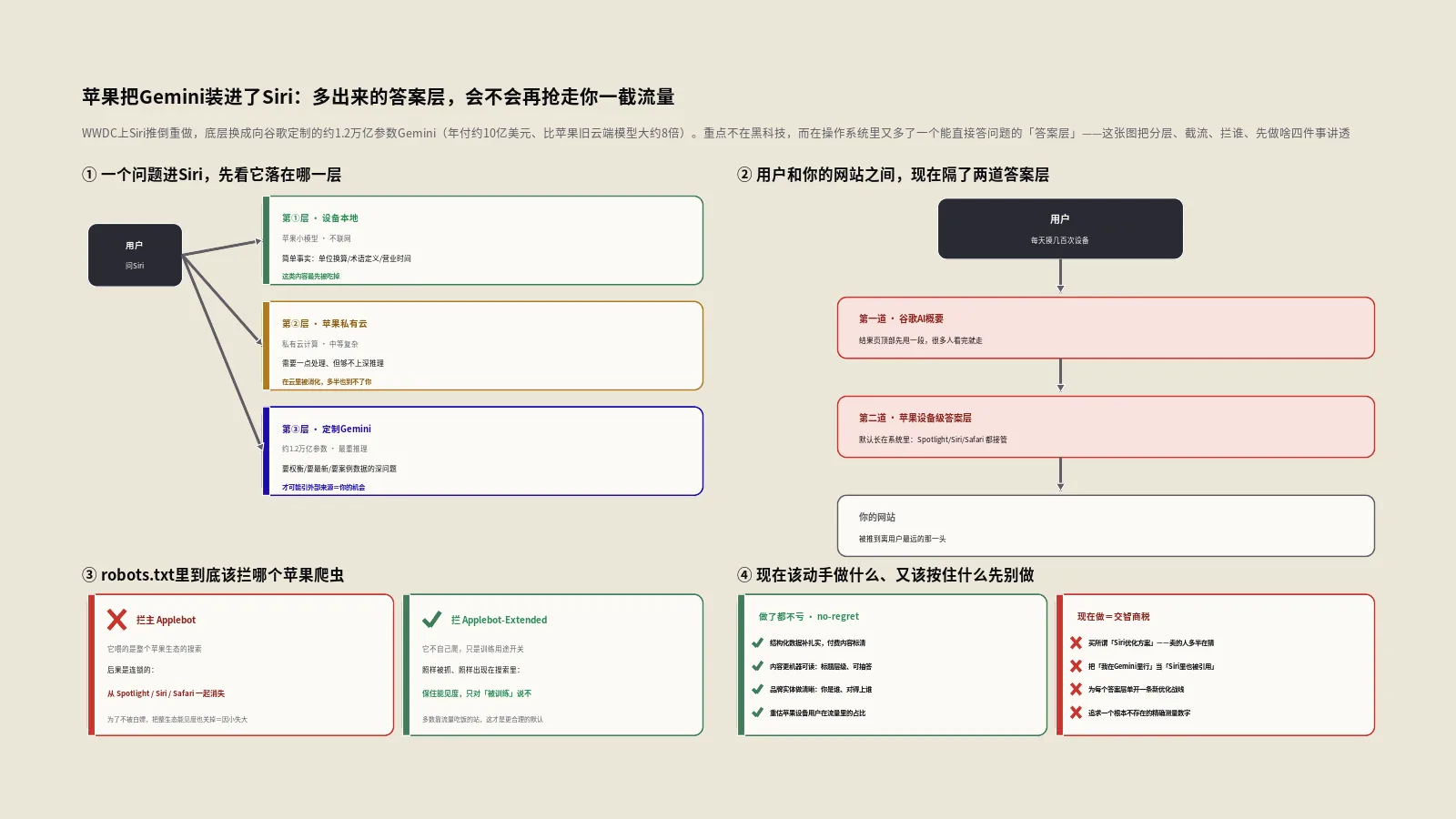Click the heading 第一道 · 谷歌AI概要
Viewport: 1456px width, 819px height.
[901, 319]
